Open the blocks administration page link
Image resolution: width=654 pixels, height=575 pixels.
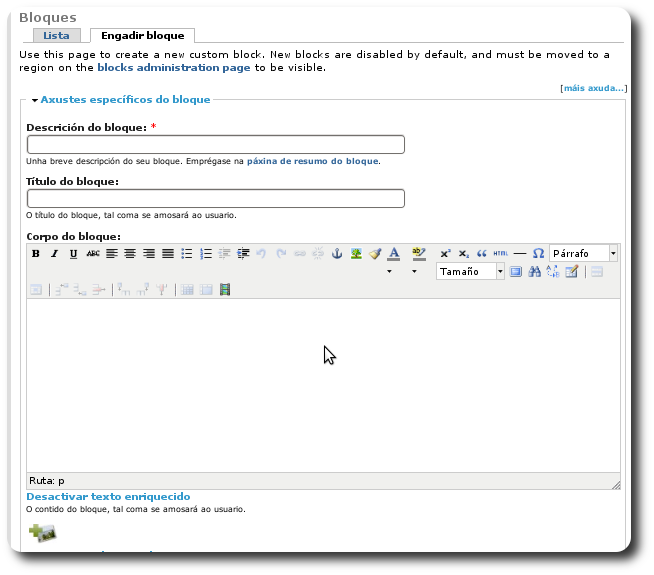tap(173, 68)
